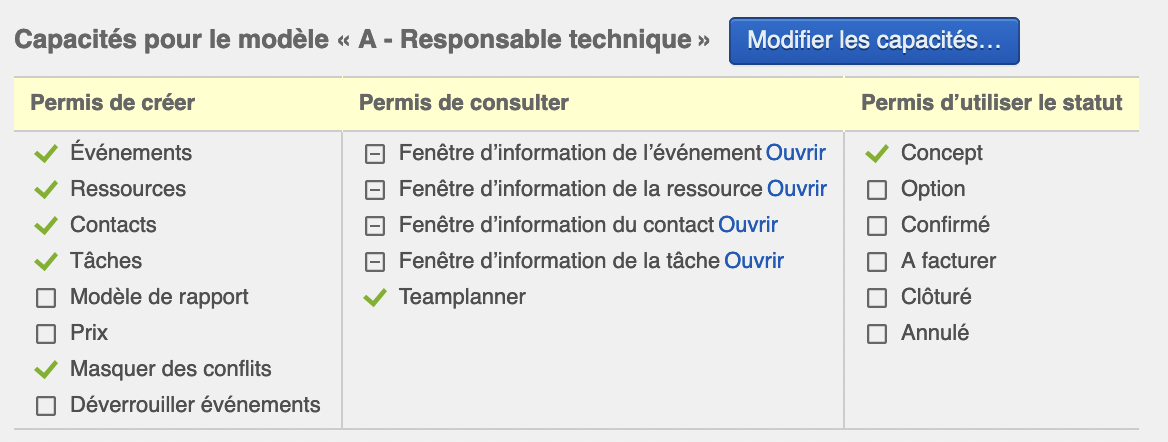Expand Fenêtre d'information du contact box
This screenshot has width=1168, height=442.
[x=375, y=226]
